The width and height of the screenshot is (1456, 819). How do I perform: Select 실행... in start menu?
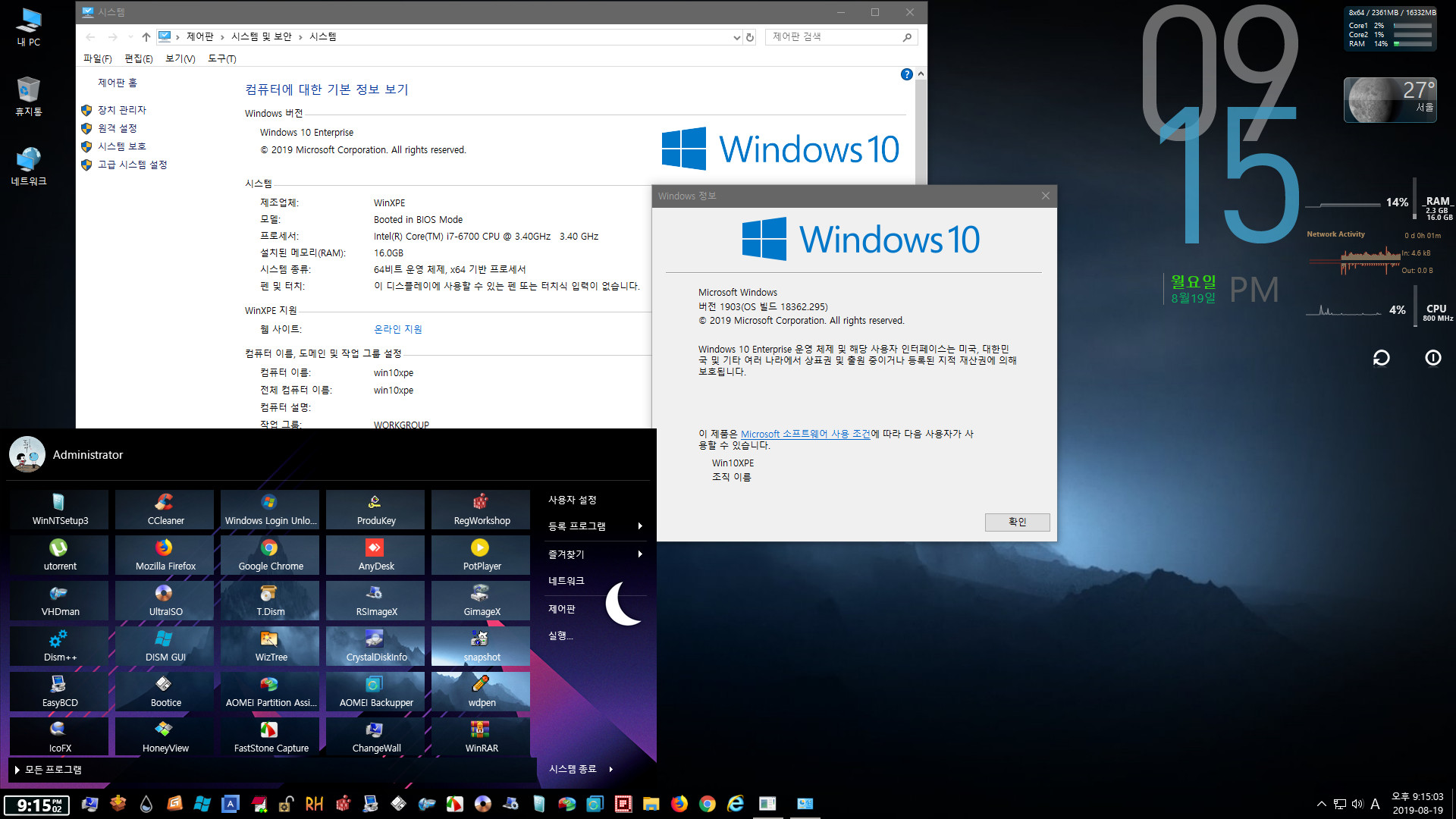pos(560,635)
